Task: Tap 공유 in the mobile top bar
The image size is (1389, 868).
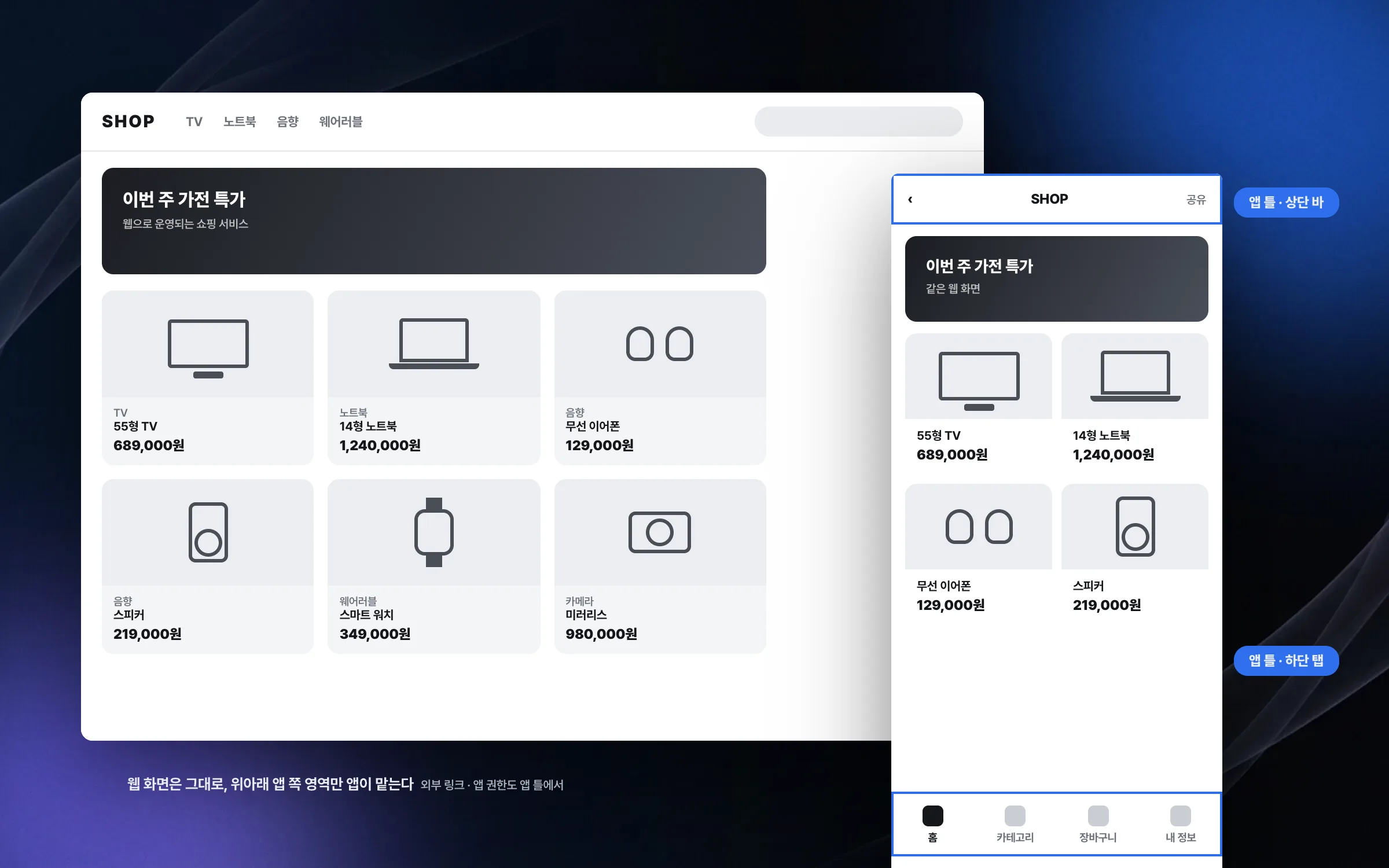Action: point(1196,200)
